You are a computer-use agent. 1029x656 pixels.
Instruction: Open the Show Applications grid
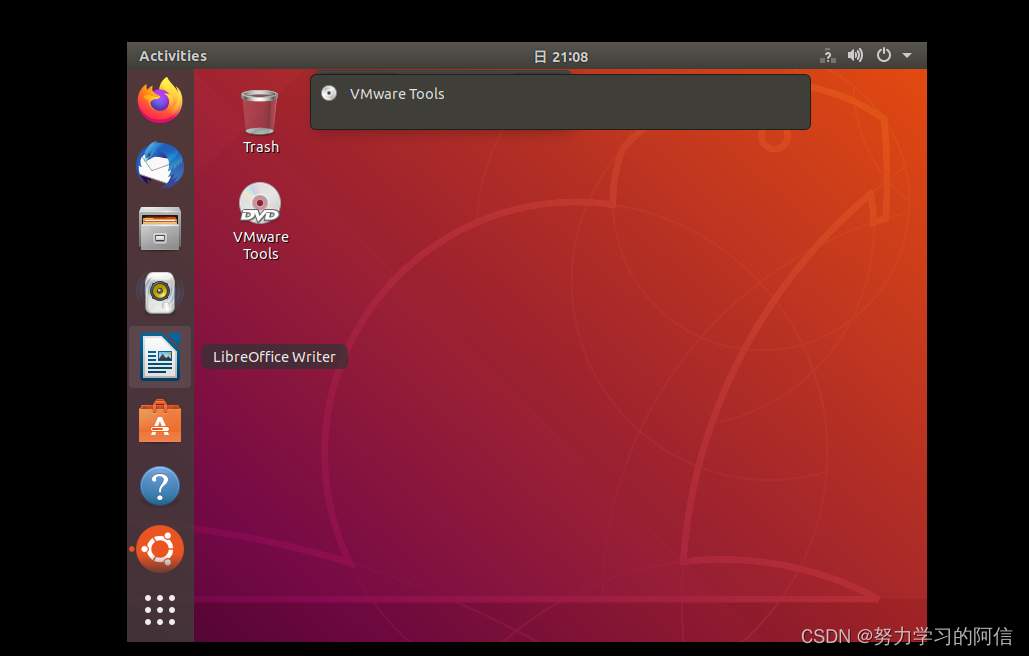(160, 610)
